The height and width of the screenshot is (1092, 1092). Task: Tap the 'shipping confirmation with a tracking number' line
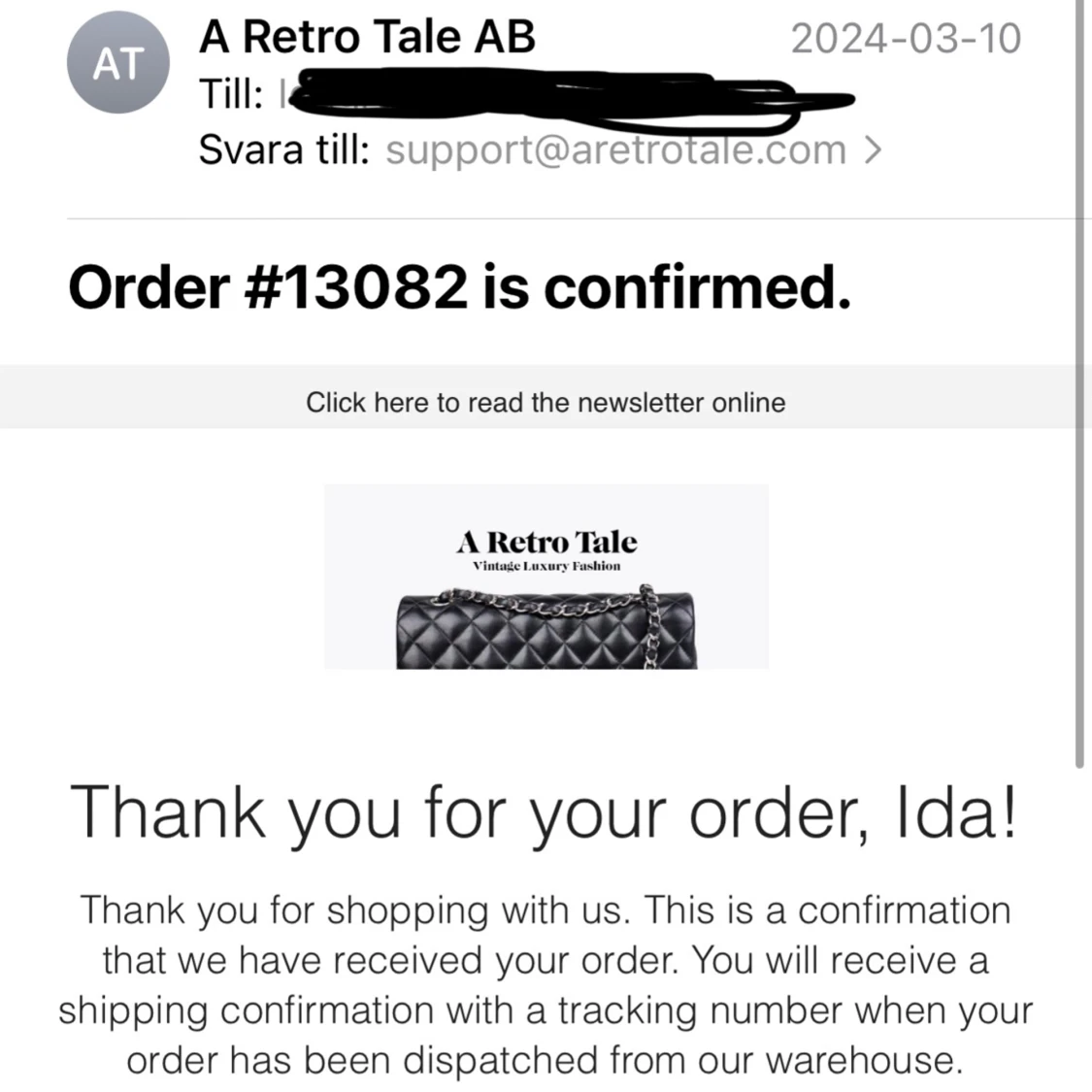click(x=546, y=1010)
